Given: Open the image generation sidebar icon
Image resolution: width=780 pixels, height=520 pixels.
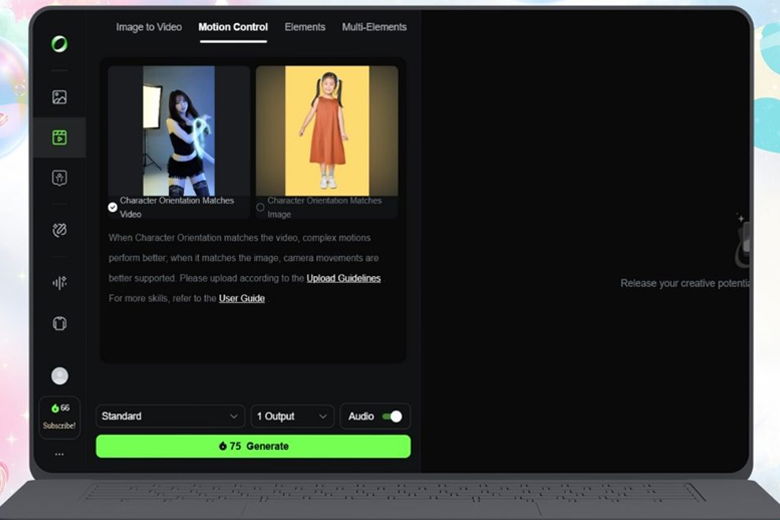Looking at the screenshot, I should (59, 97).
